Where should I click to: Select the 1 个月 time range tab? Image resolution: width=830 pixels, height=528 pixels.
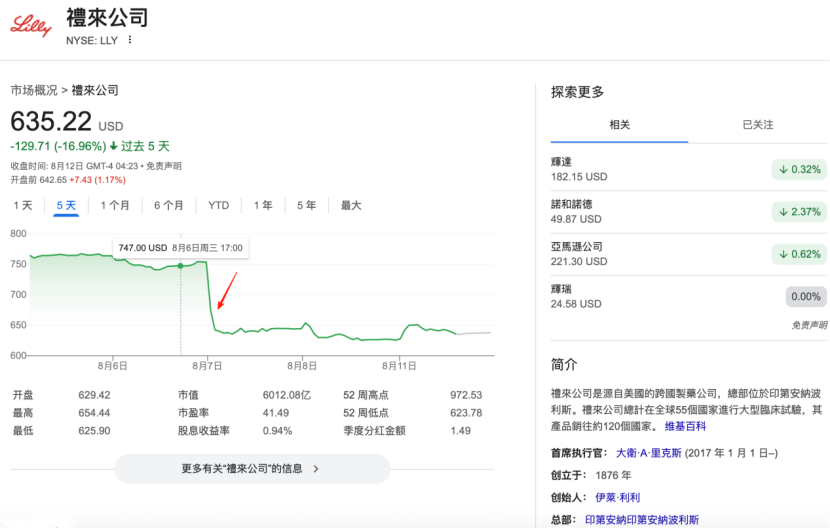[x=115, y=205]
